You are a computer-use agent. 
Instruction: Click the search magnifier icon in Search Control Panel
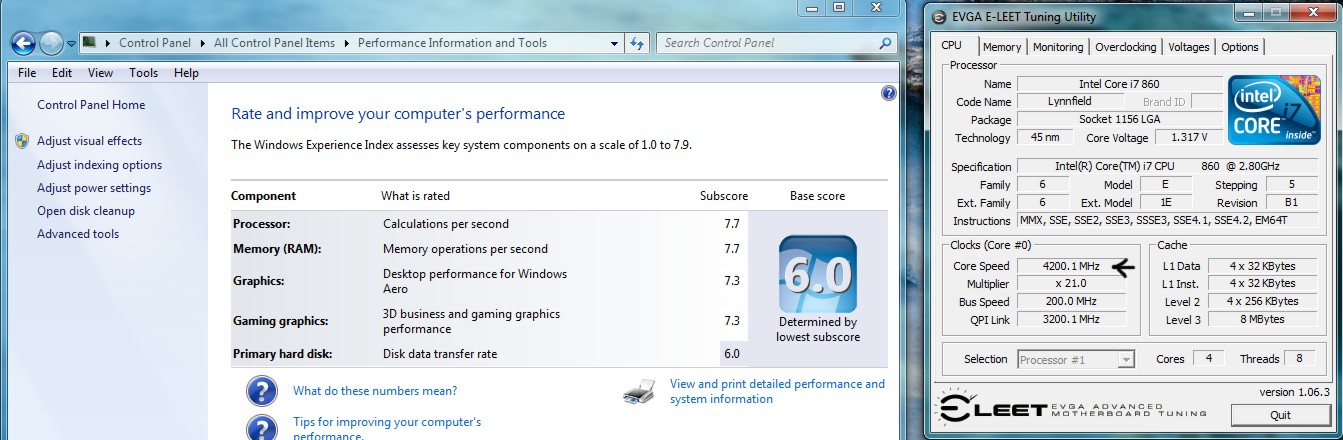pos(884,43)
